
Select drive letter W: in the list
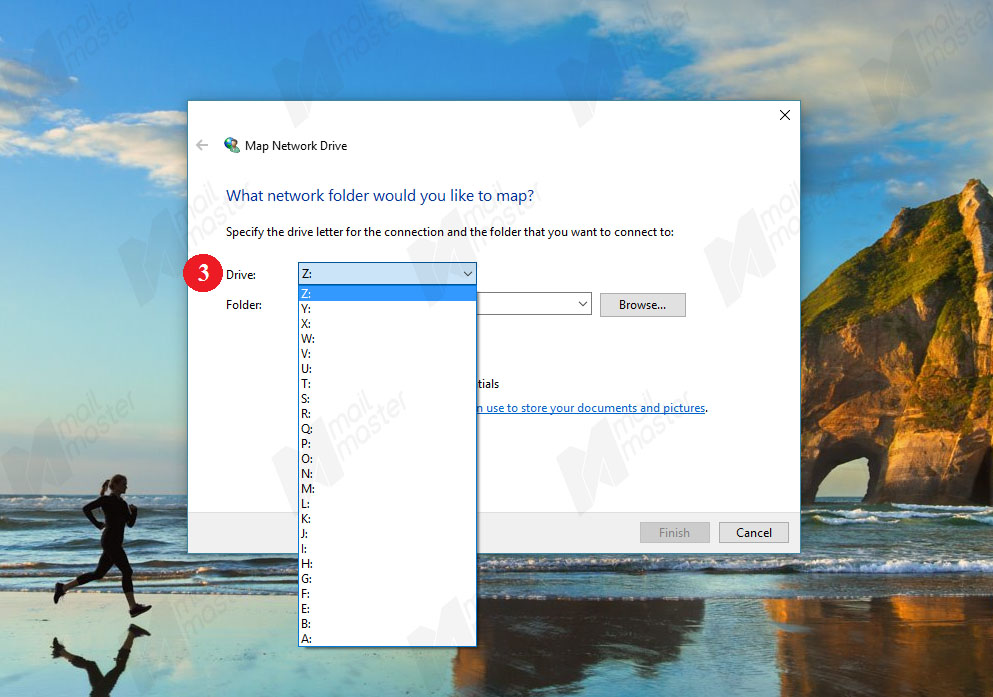click(387, 339)
